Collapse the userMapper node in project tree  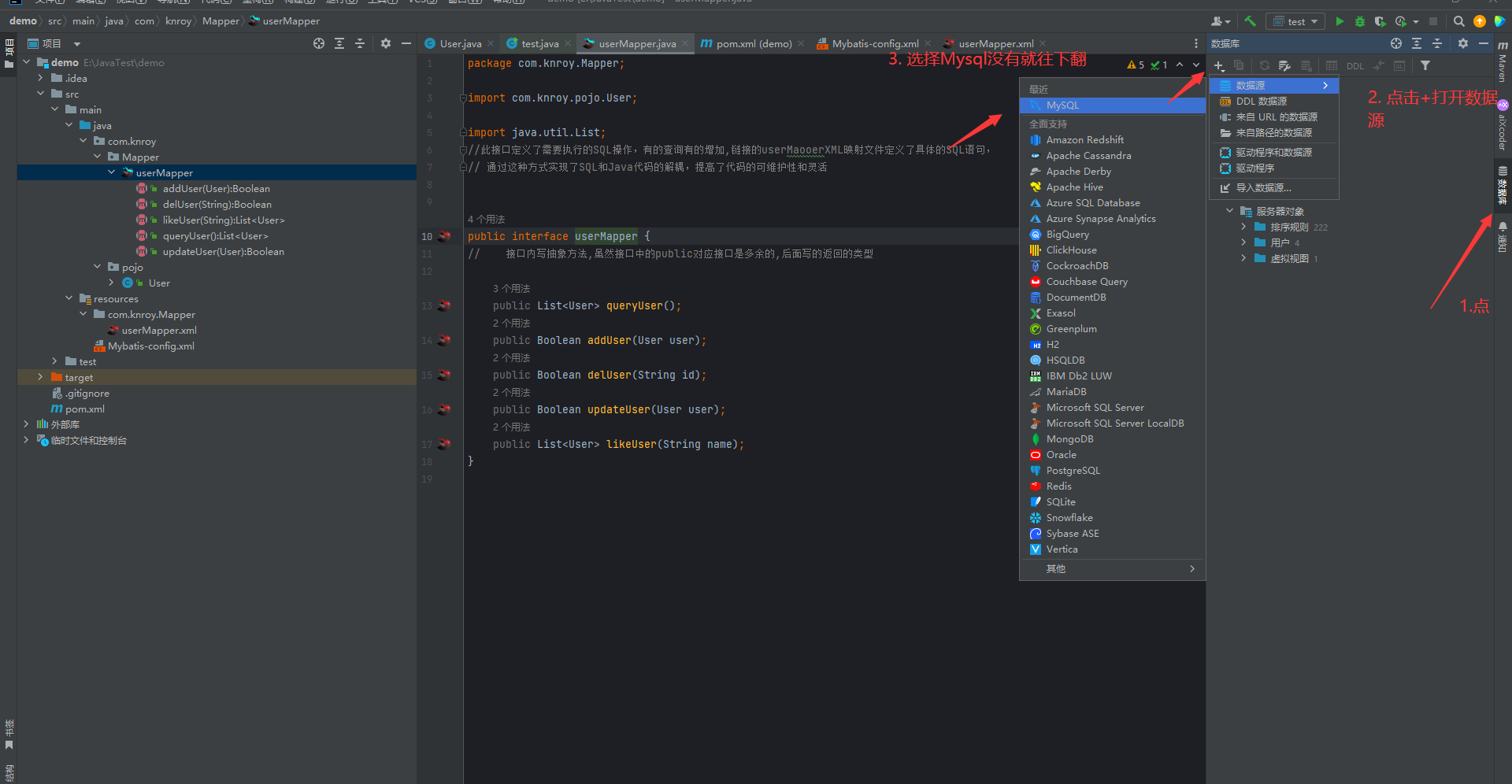[112, 173]
